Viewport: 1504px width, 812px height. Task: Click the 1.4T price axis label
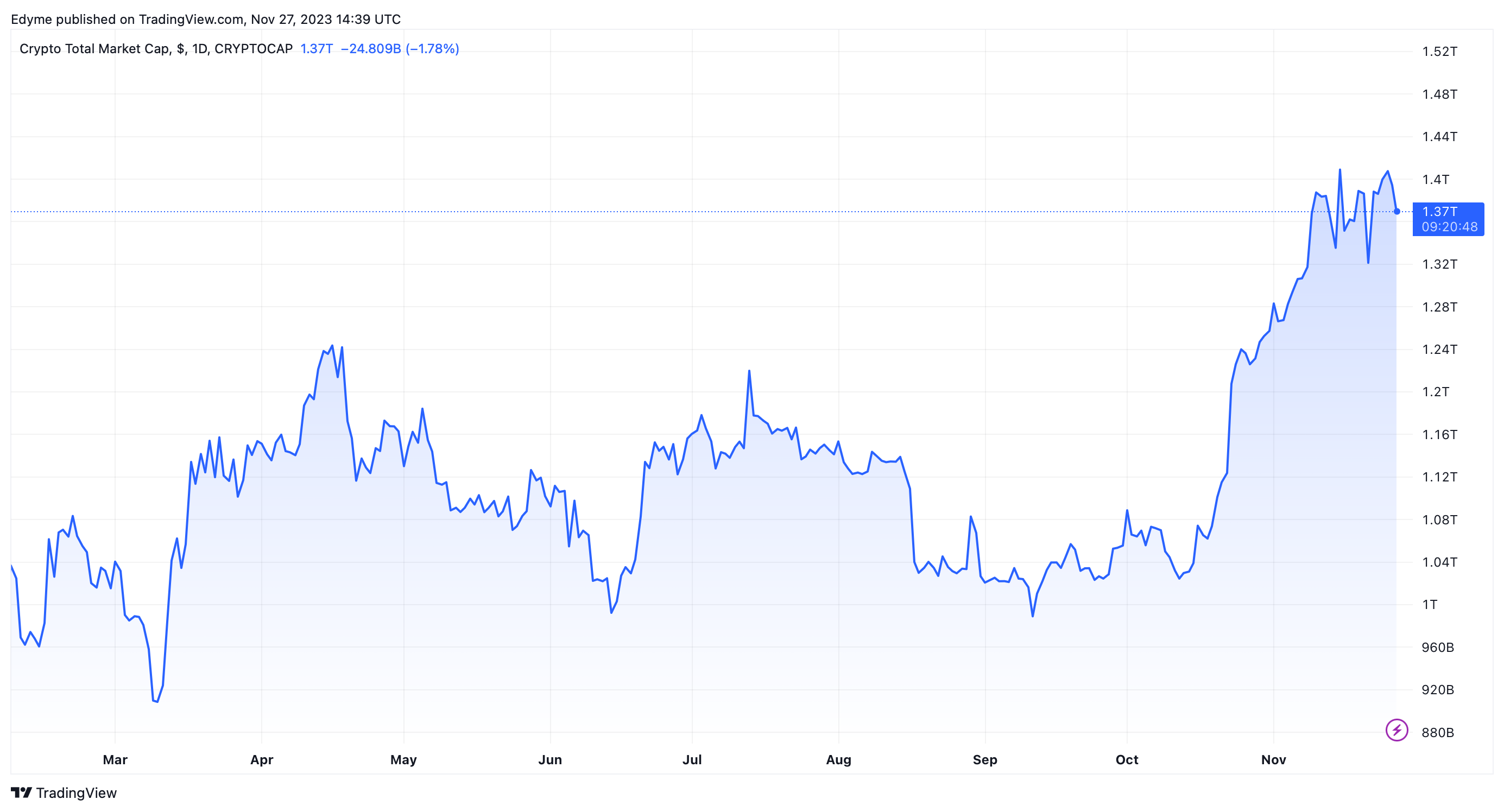(x=1435, y=179)
